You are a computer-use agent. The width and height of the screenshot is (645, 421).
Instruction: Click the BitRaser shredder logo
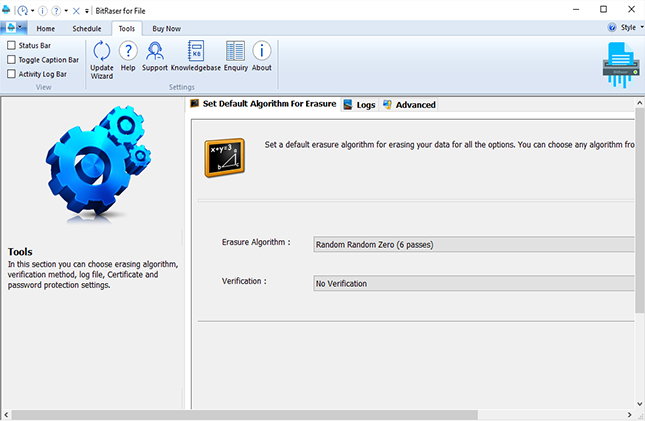621,65
